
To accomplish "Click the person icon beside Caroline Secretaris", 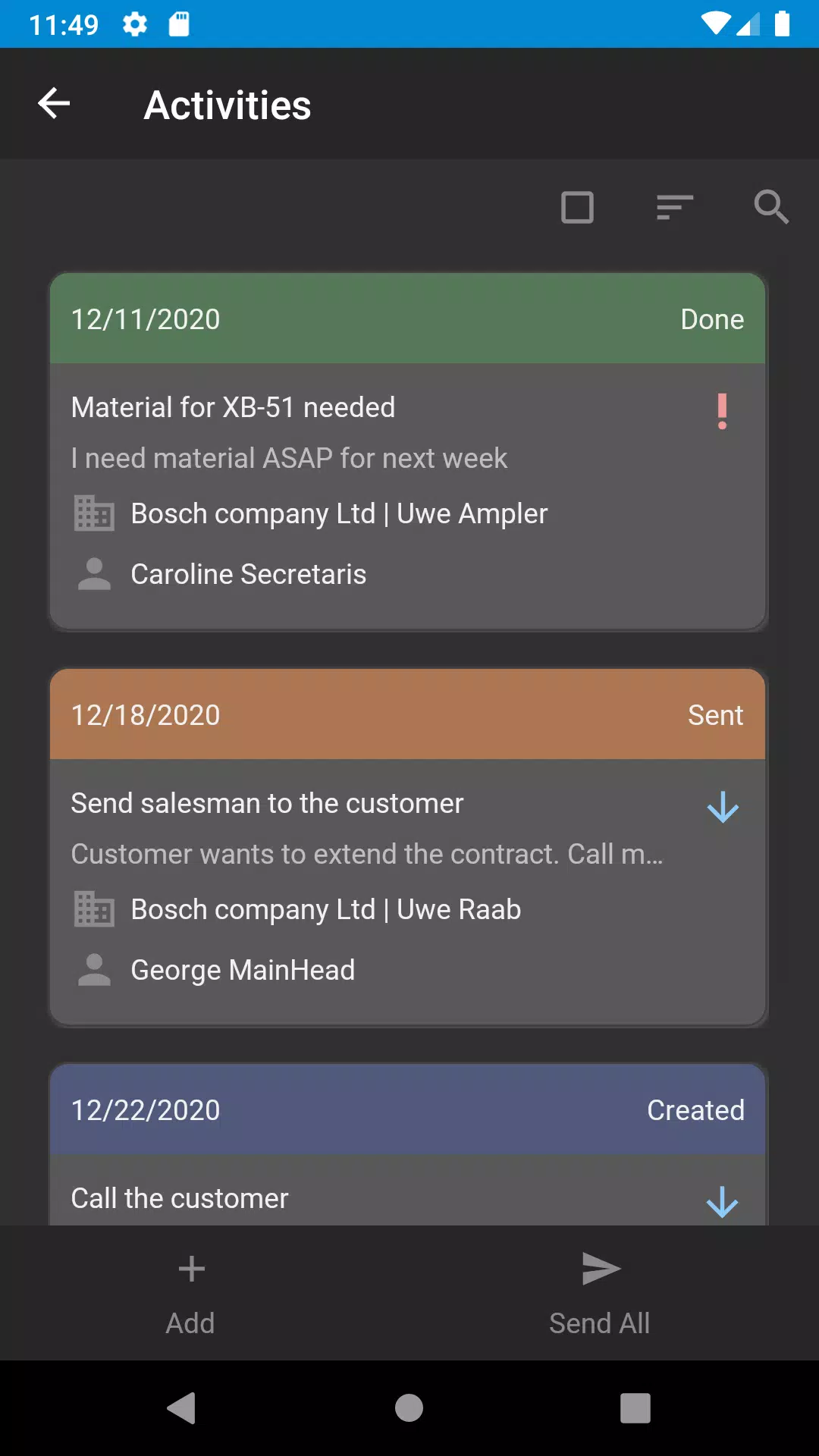I will [x=94, y=574].
